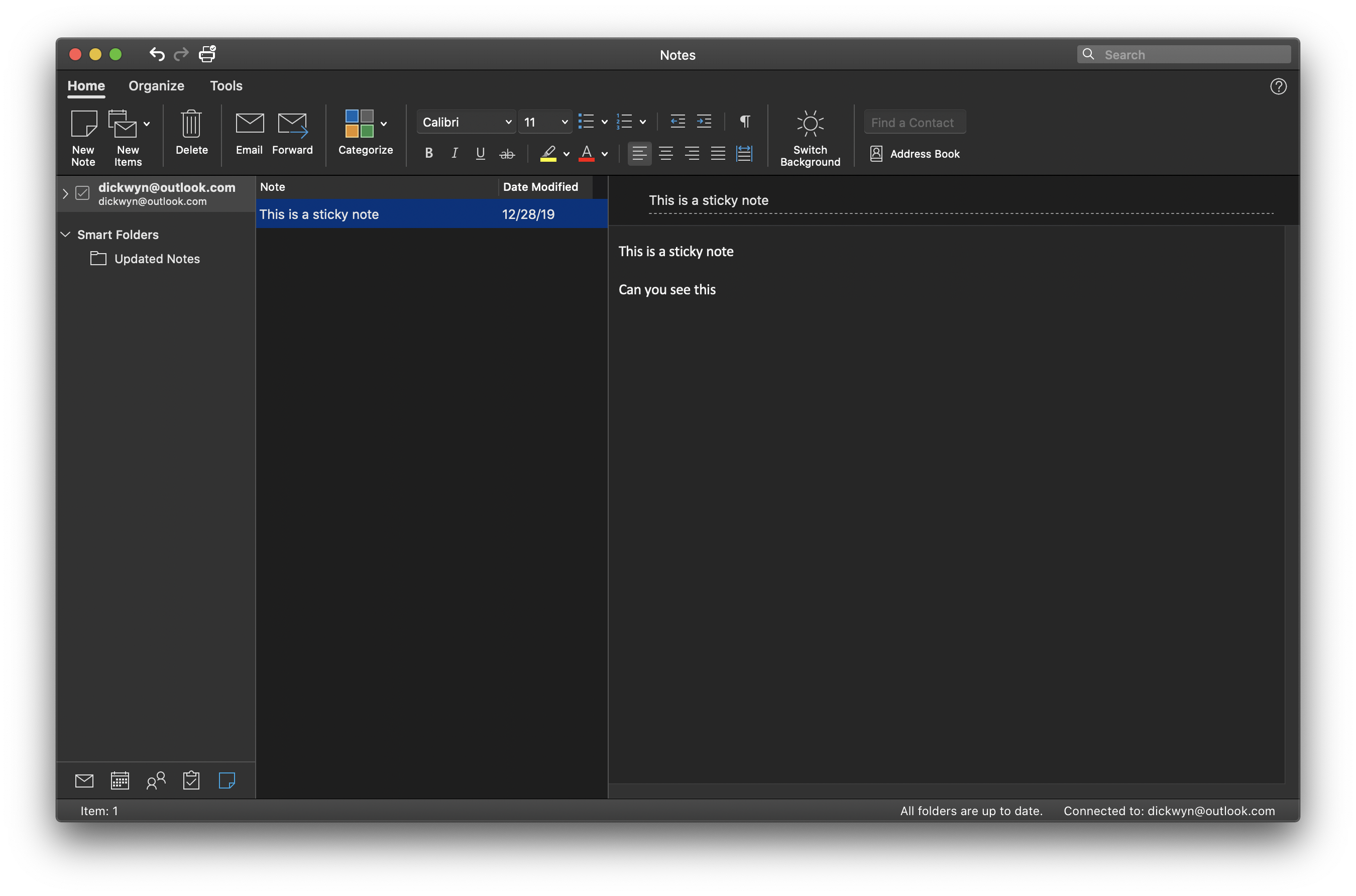Viewport: 1356px width, 896px height.
Task: Switch to the Organize tab
Action: coord(156,86)
